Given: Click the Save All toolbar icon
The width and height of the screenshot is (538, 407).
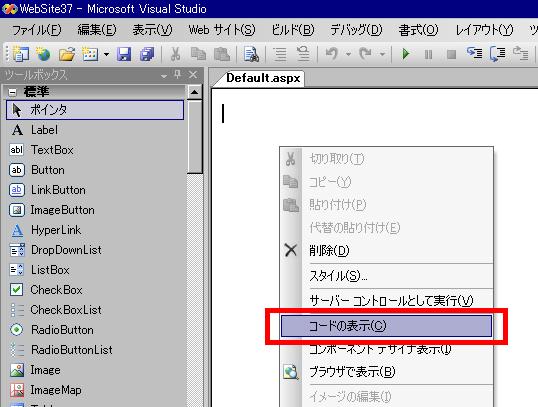Looking at the screenshot, I should click(147, 54).
